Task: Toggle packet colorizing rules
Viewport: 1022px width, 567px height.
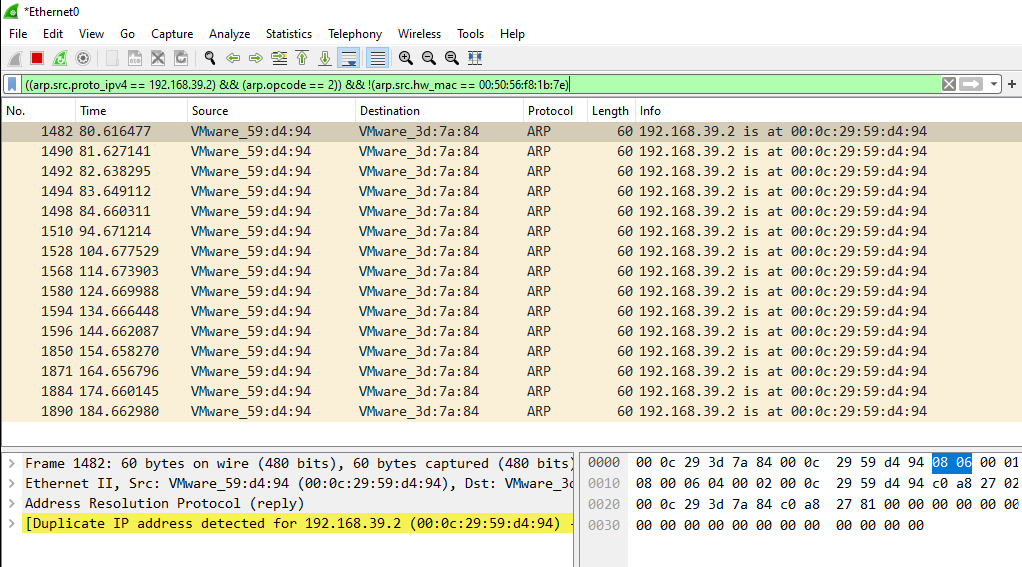Action: pos(377,59)
